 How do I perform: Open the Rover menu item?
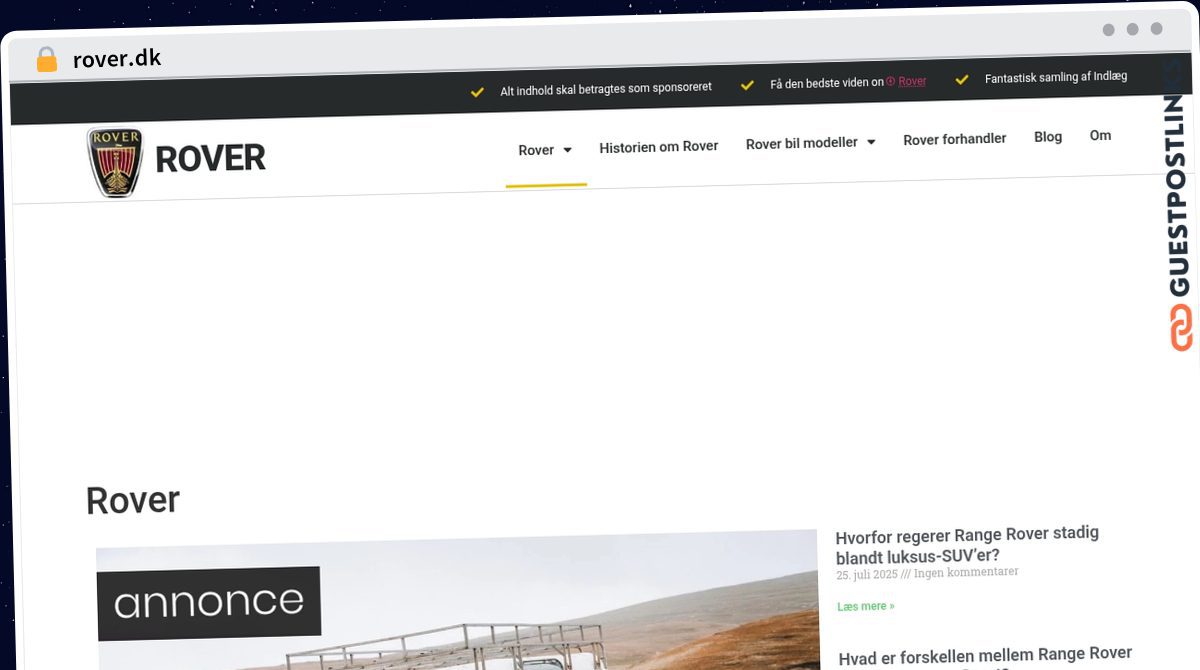[536, 150]
